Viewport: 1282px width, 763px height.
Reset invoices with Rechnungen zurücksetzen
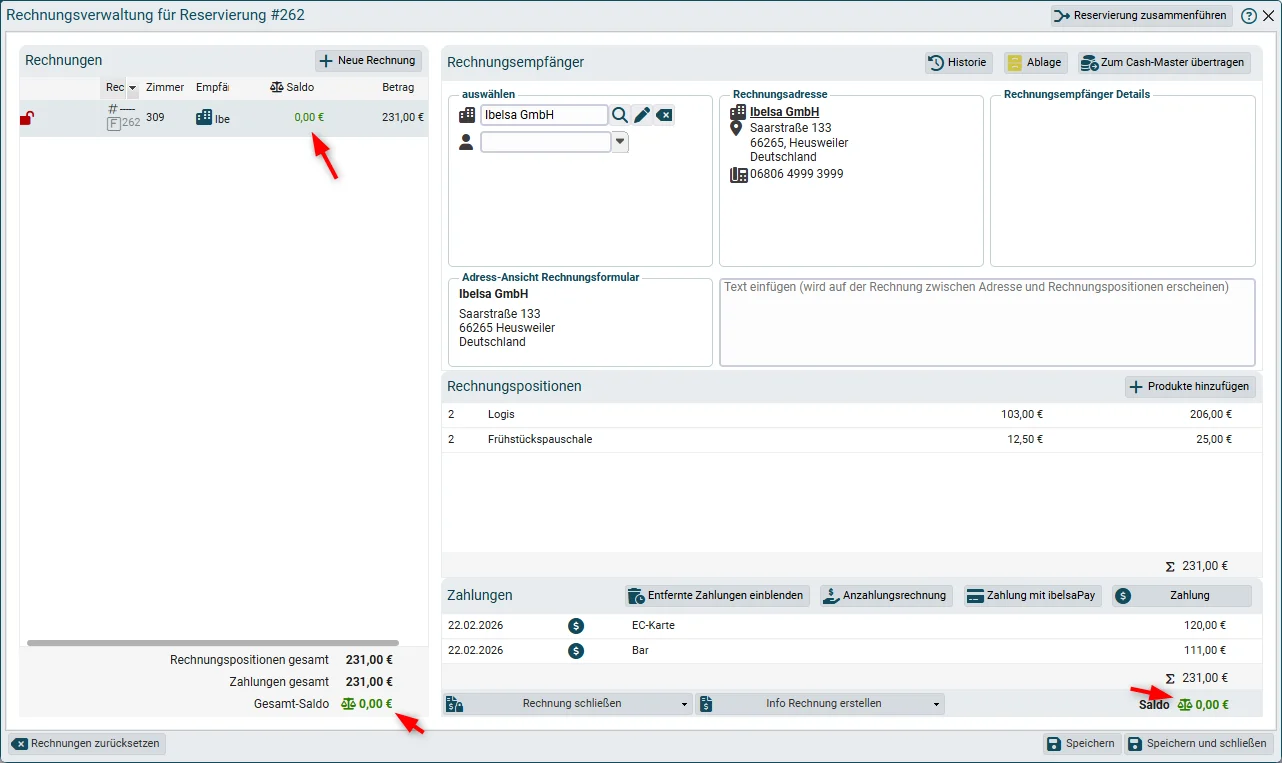87,744
